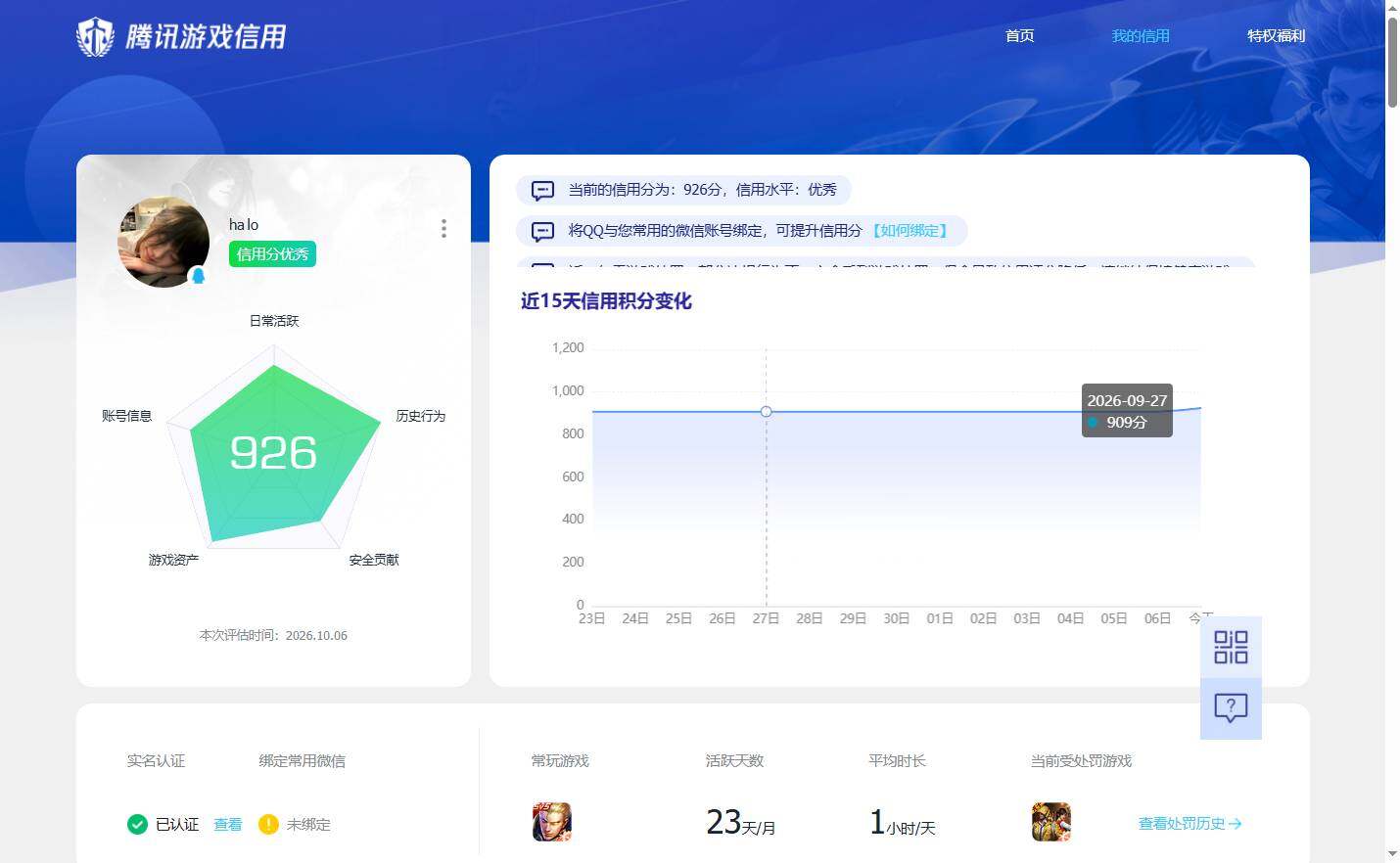
Task: Click the green verified checkmark icon
Action: [137, 824]
